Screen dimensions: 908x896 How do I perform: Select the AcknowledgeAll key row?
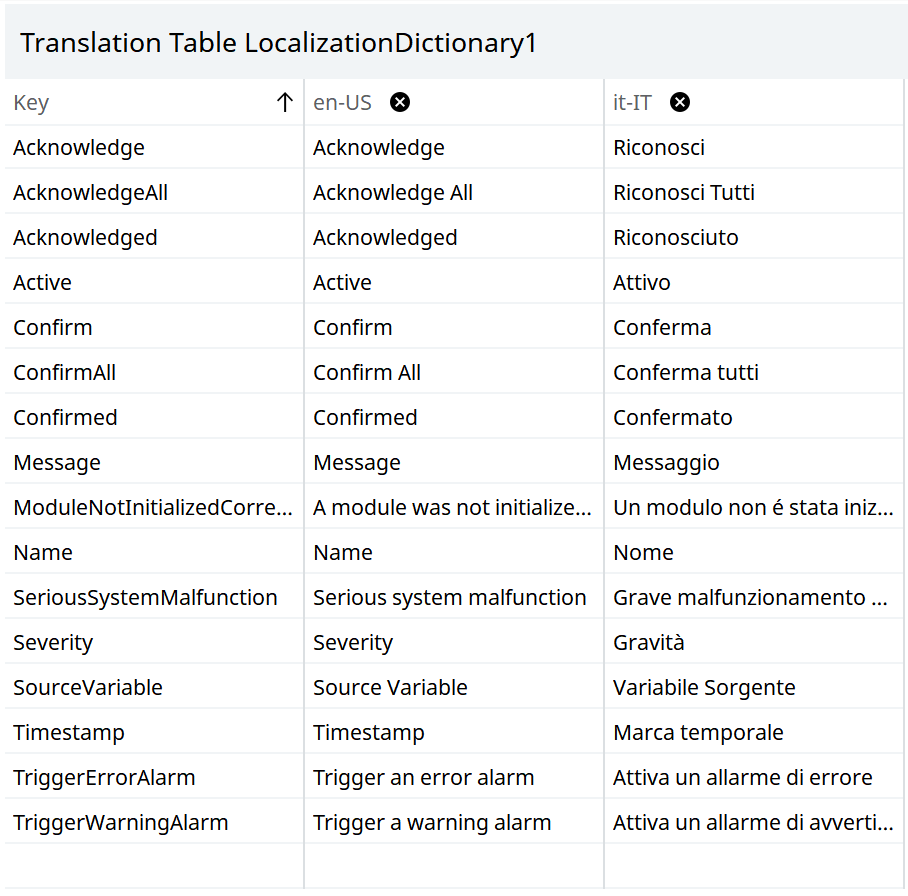88,192
